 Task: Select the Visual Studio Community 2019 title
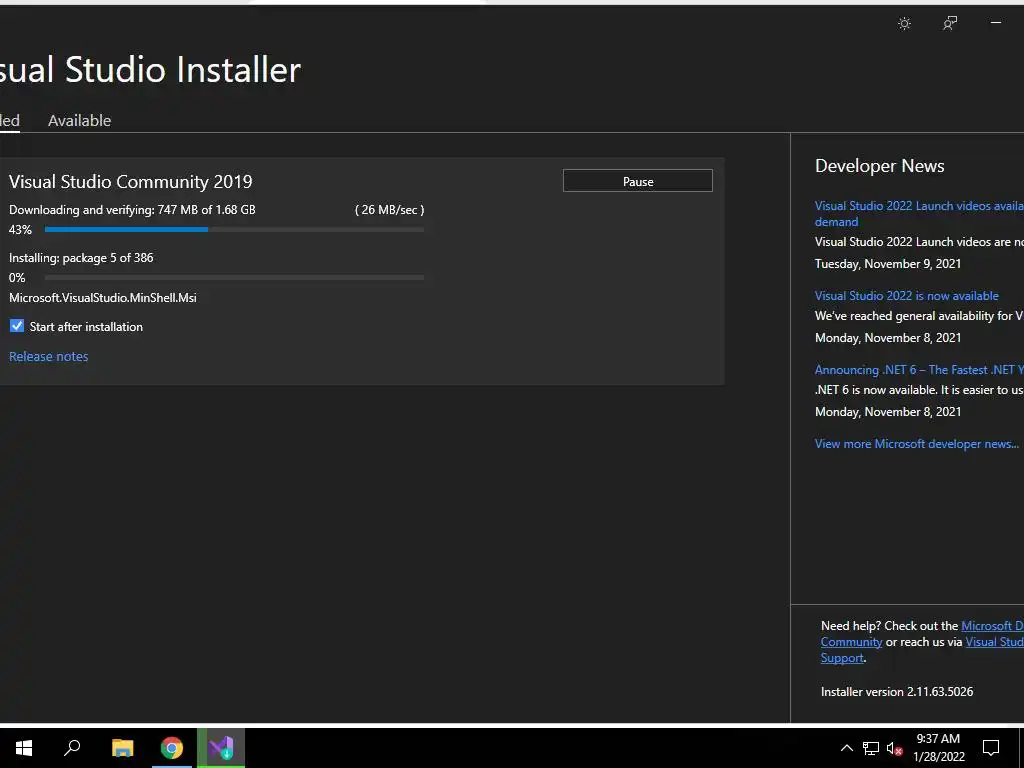[131, 182]
